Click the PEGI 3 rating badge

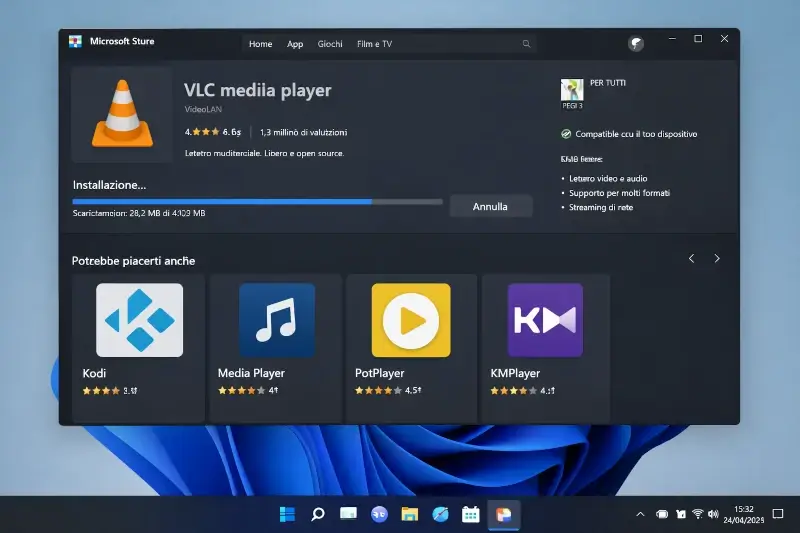(x=572, y=94)
